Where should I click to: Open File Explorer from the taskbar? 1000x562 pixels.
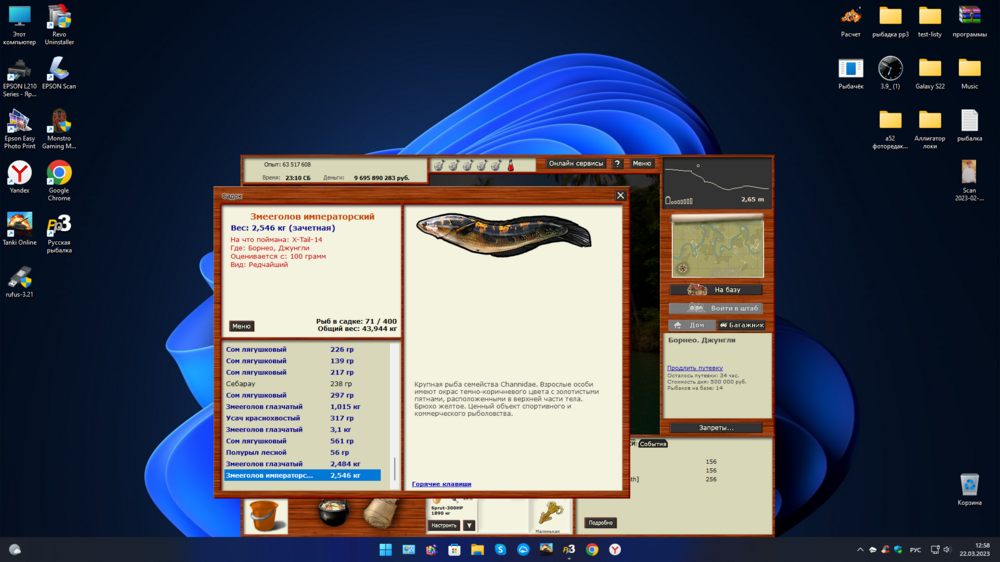477,549
